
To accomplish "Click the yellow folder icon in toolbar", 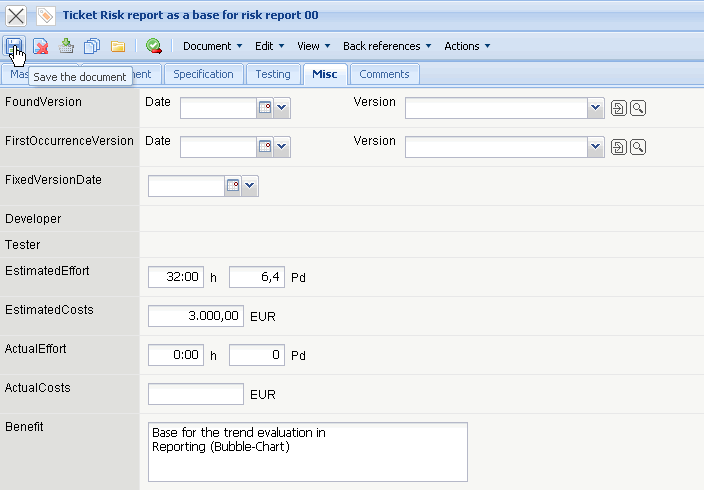I will tap(118, 46).
